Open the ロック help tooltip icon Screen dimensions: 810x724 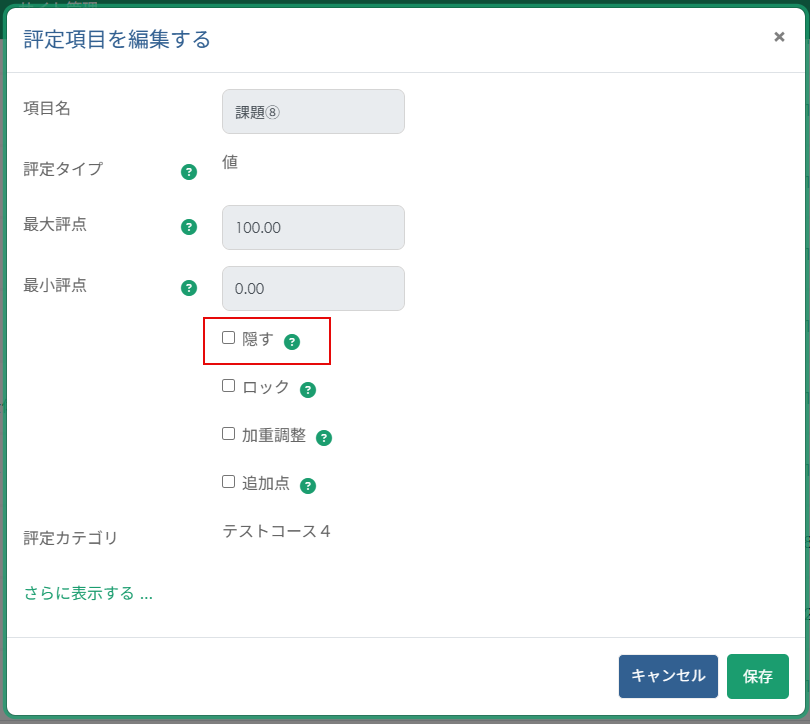pos(308,390)
